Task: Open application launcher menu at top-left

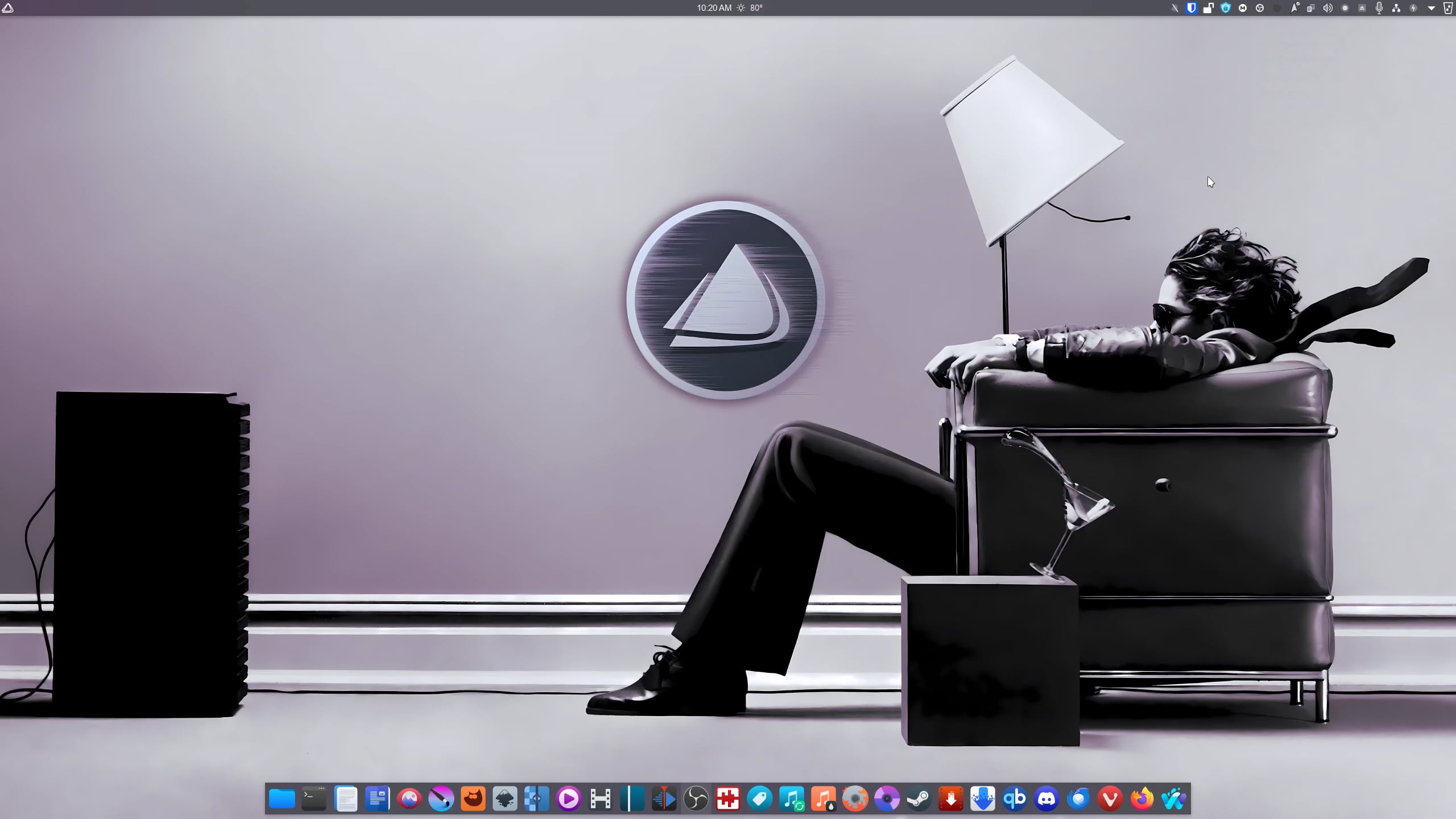Action: pyautogui.click(x=8, y=8)
